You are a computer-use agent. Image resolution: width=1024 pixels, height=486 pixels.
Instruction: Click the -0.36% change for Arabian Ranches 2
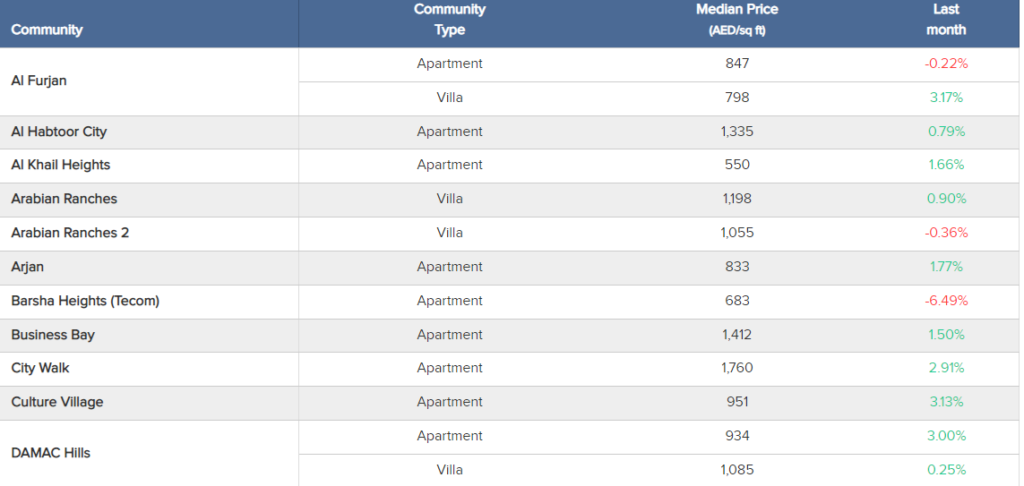point(946,233)
